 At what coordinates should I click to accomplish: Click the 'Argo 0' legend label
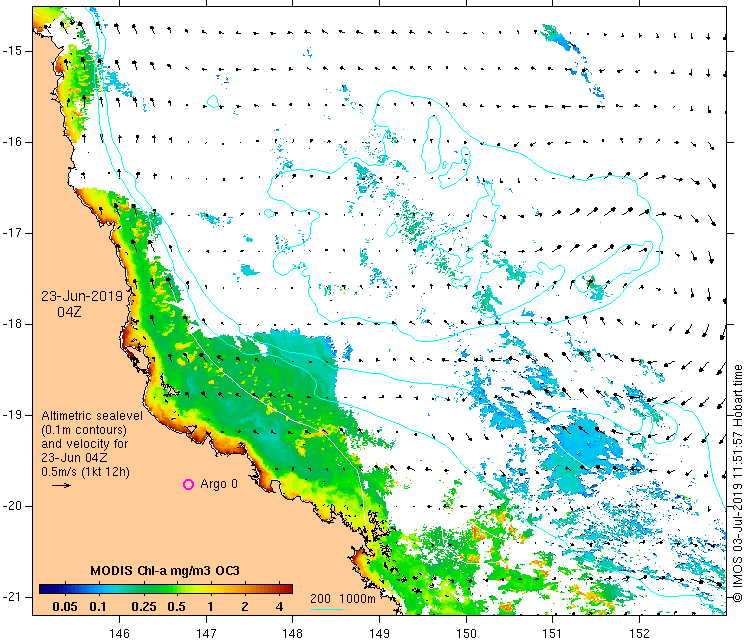coord(219,484)
